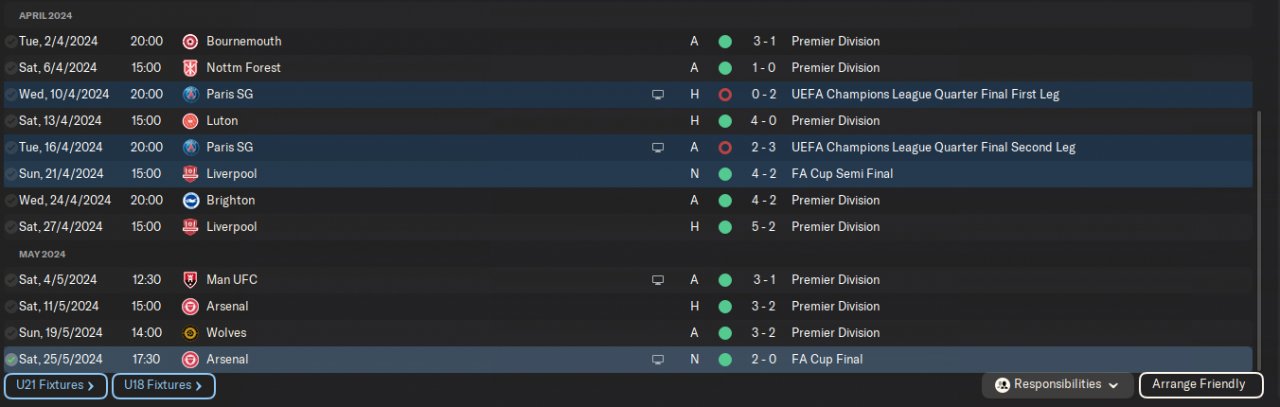1280x407 pixels.
Task: Click the Wolves club badge icon
Action: tap(190, 333)
